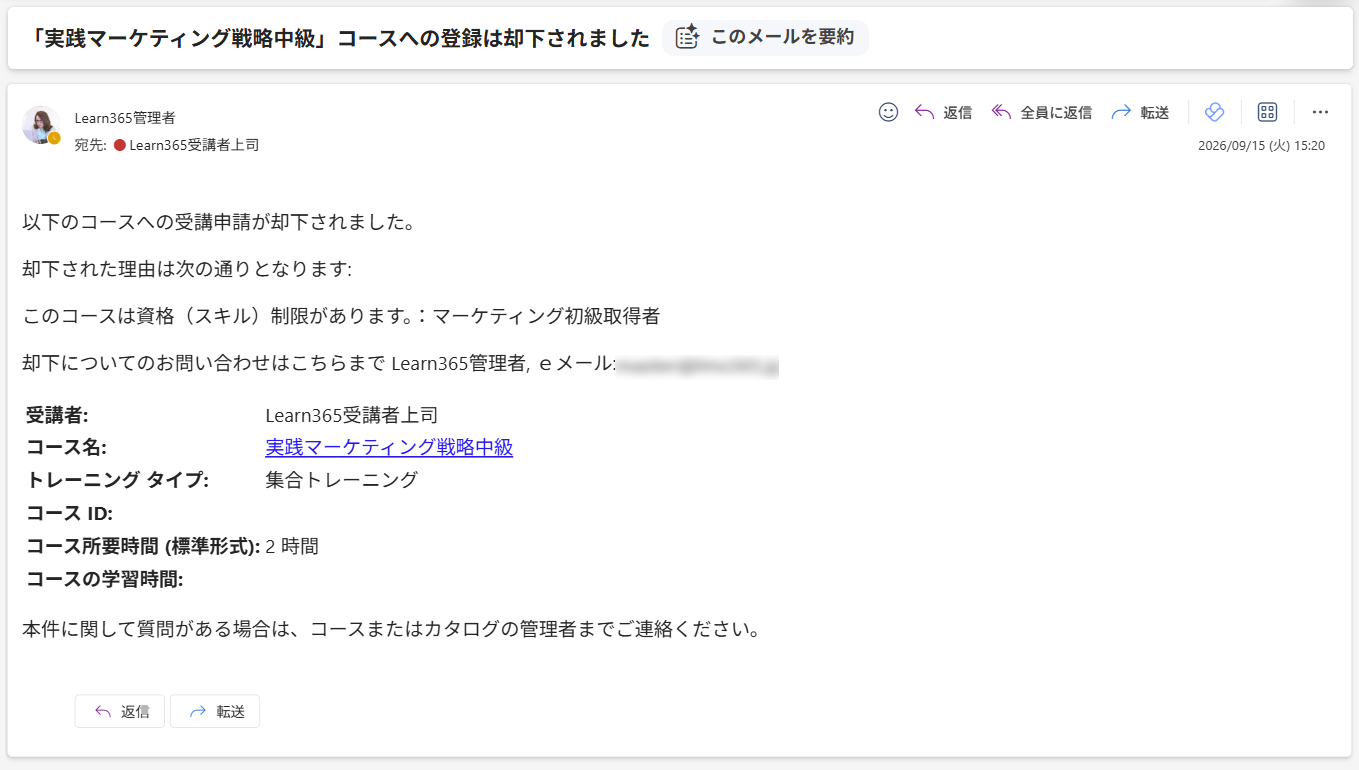Click the コース ID: label
The image size is (1359, 770).
pyautogui.click(x=69, y=513)
